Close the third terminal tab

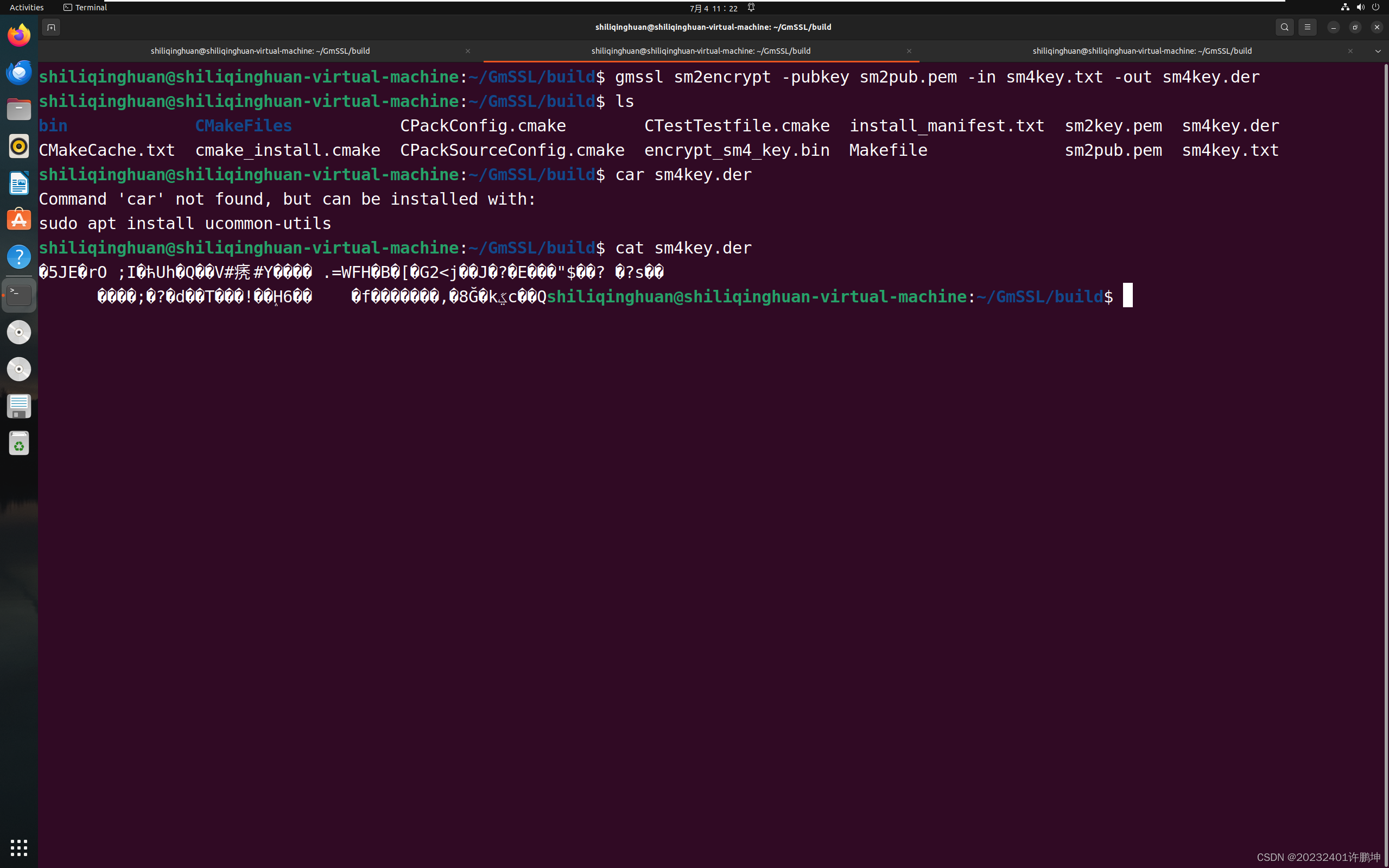pos(1350,51)
